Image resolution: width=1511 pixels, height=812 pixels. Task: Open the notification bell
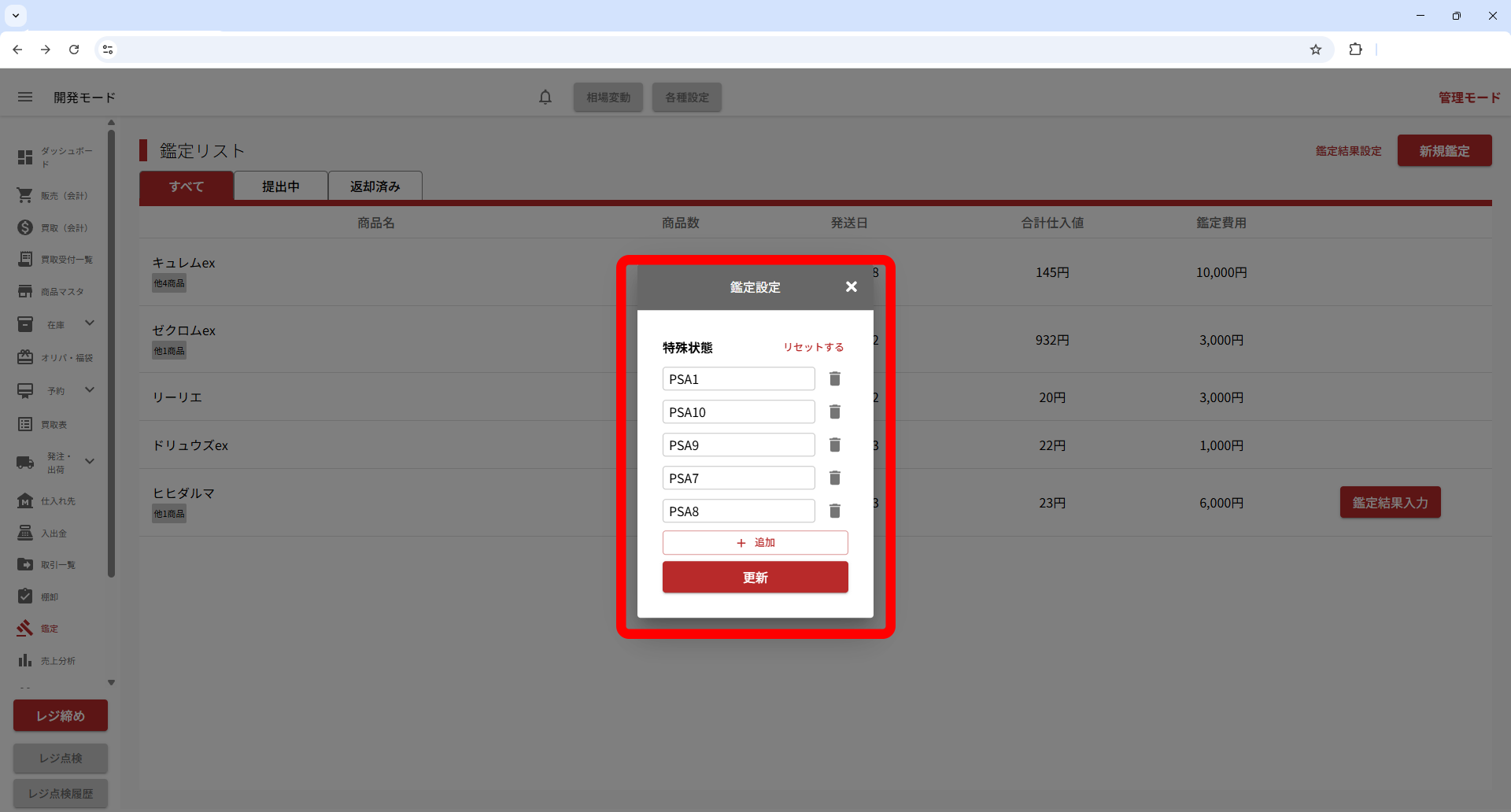[x=545, y=98]
